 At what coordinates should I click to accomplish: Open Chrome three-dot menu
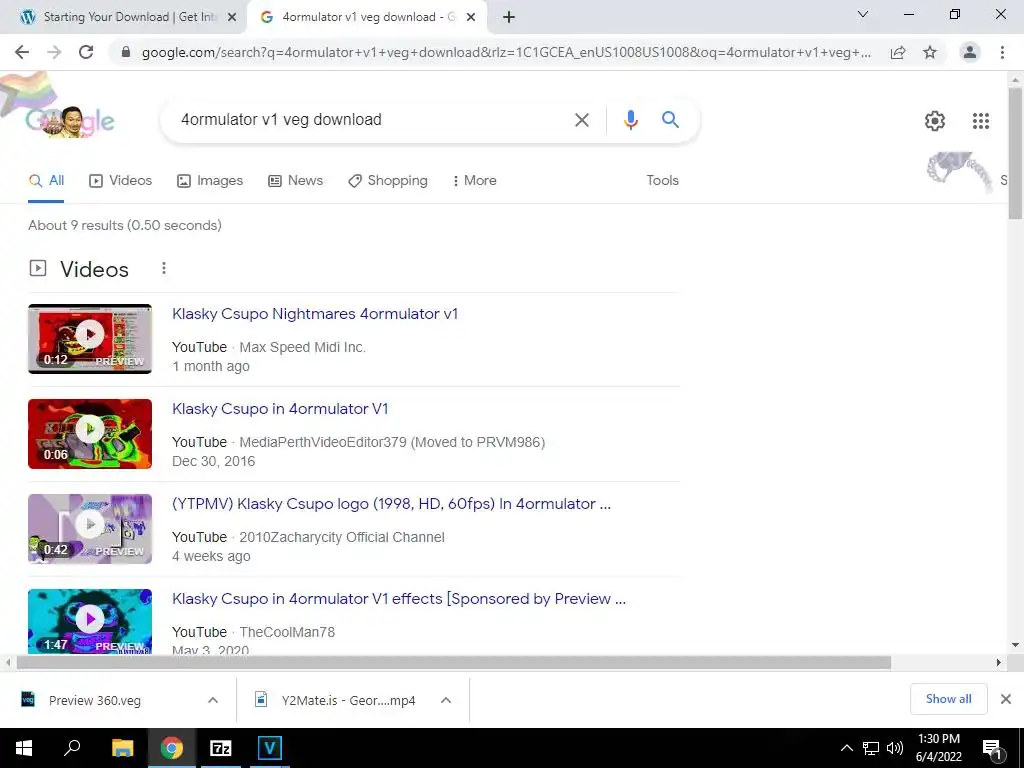(x=1002, y=52)
